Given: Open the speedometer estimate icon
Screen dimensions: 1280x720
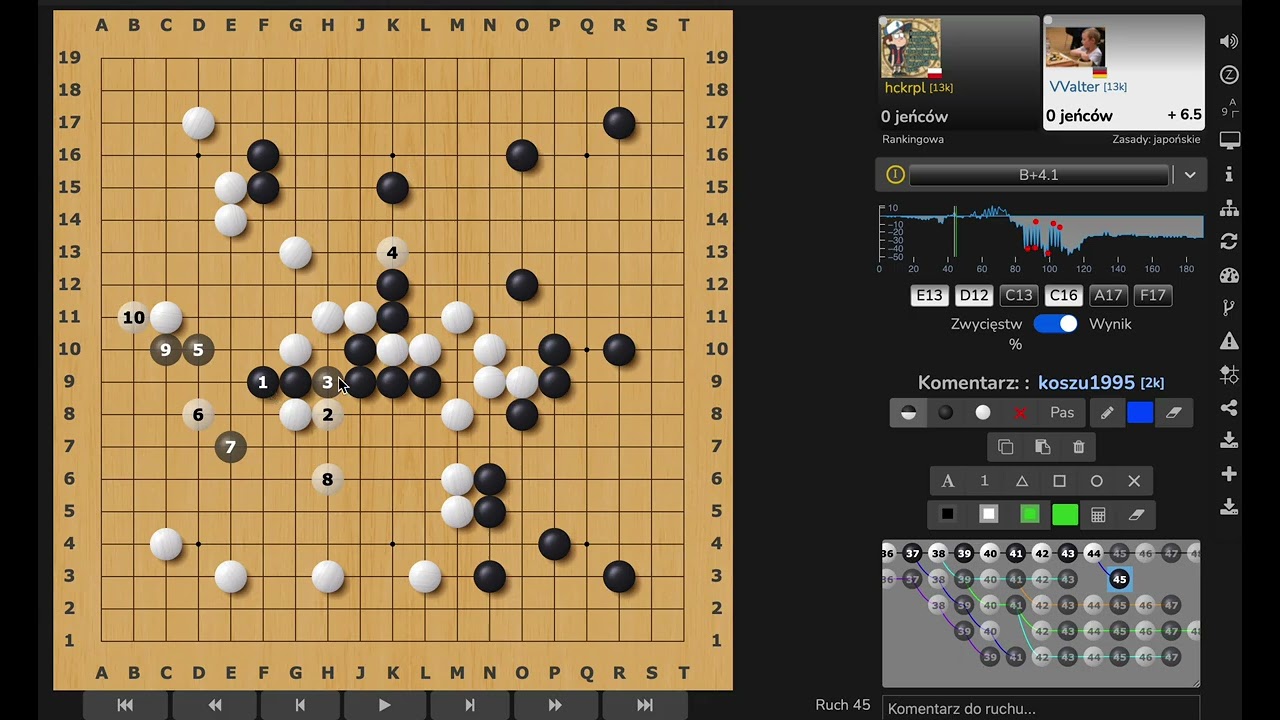Looking at the screenshot, I should pos(1229,275).
